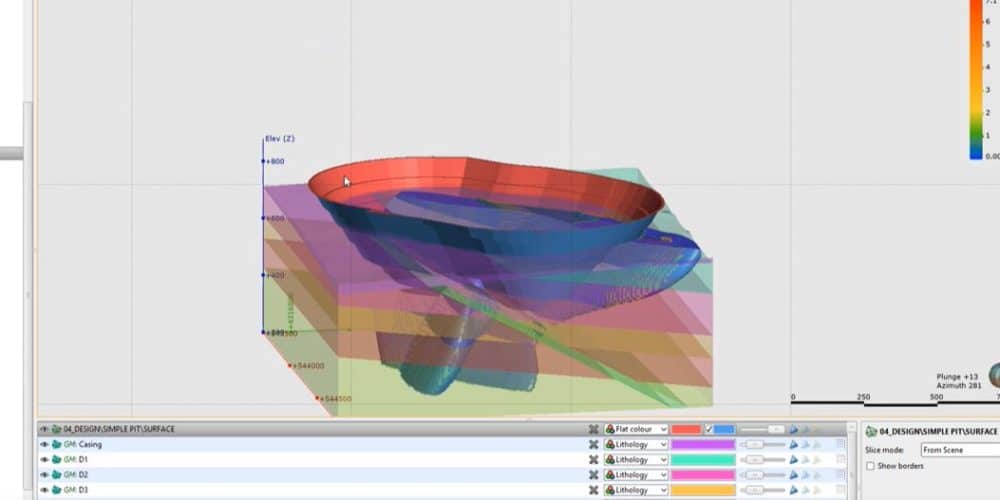Hide the GM: D3 layer
Image resolution: width=1000 pixels, height=500 pixels.
tap(44, 490)
